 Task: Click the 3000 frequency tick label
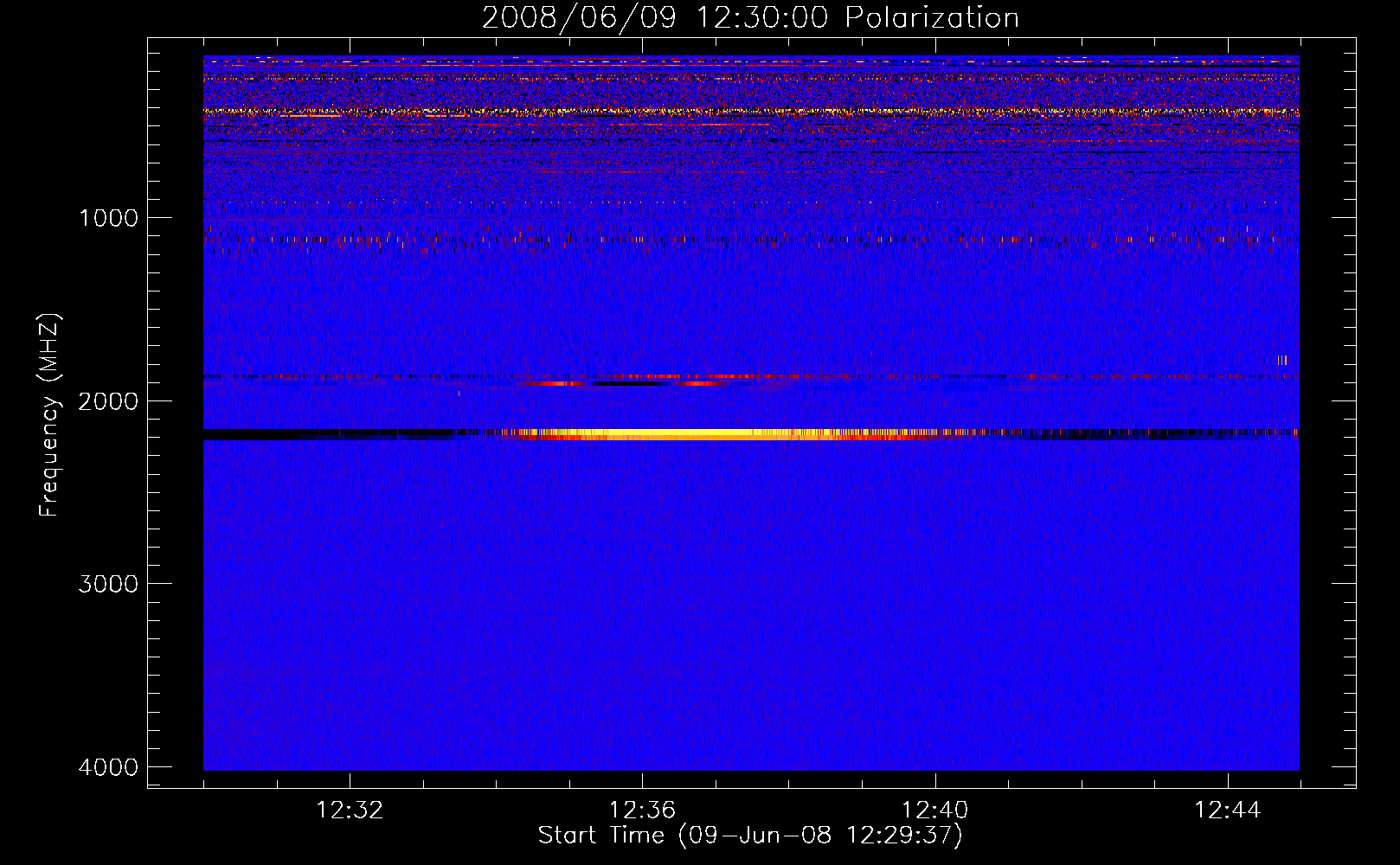(108, 584)
